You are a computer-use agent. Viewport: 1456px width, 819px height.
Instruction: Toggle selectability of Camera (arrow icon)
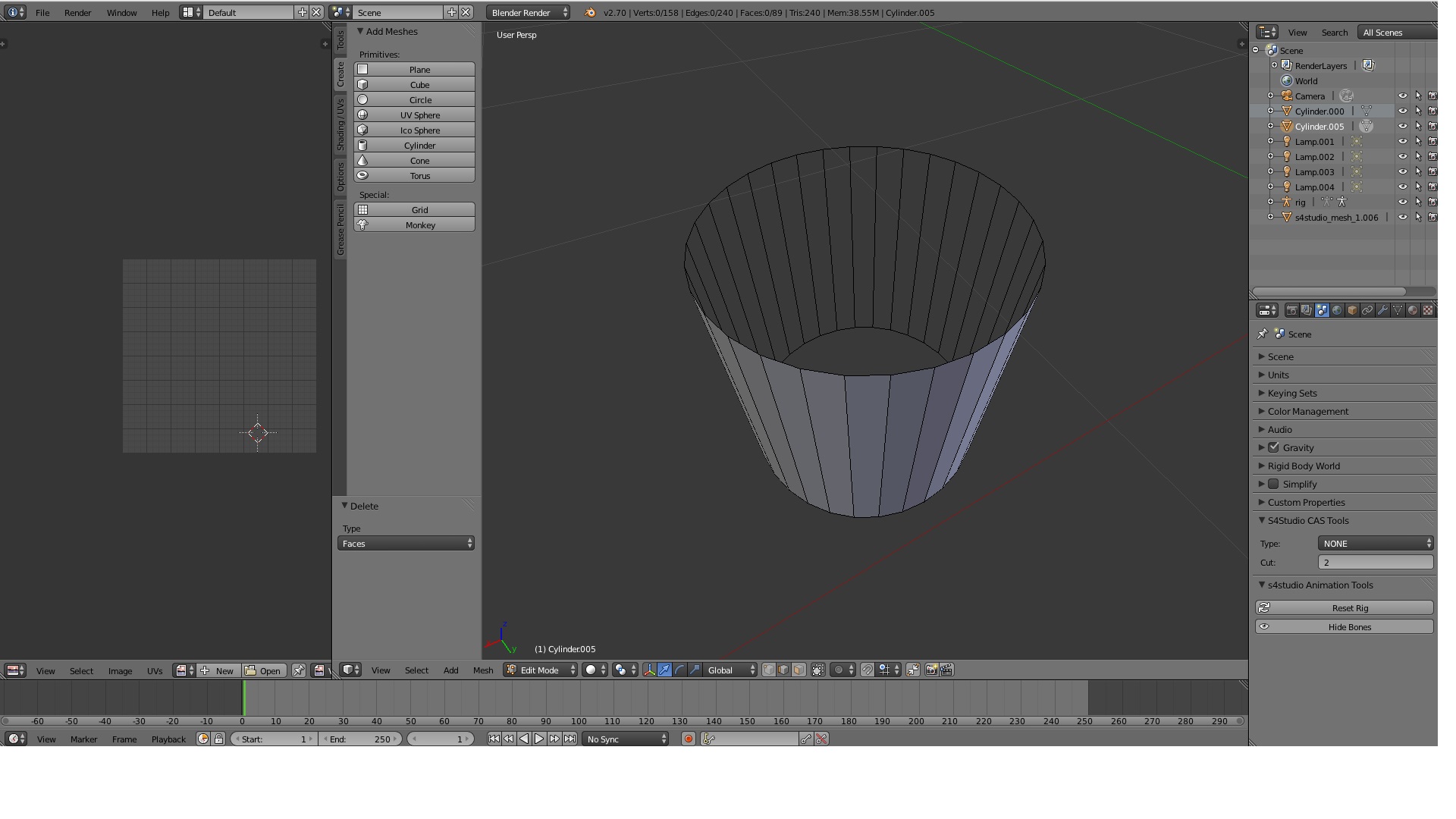[x=1417, y=96]
